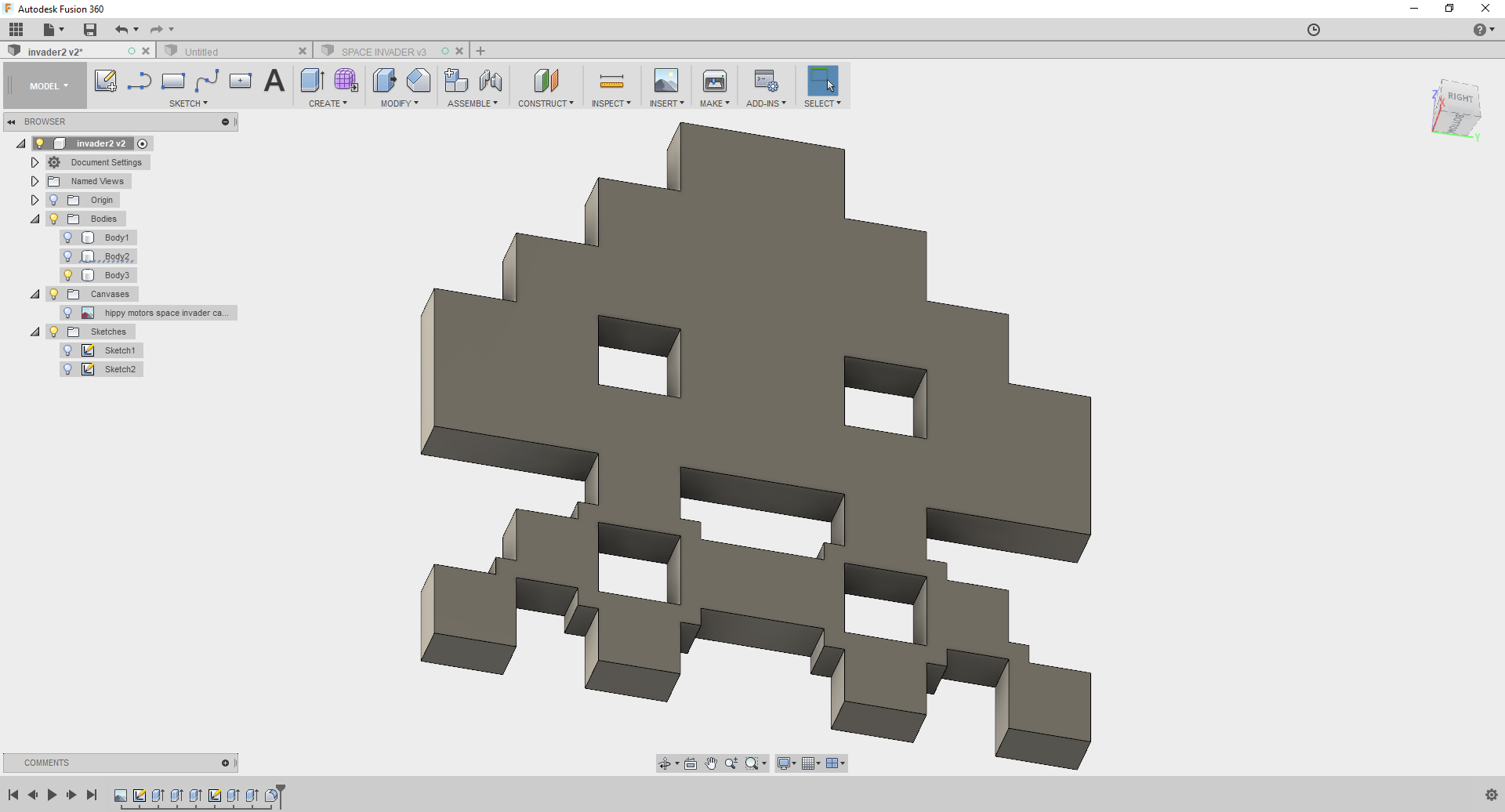Click the Text tool icon
Screen dimensions: 1505x812
tap(274, 81)
